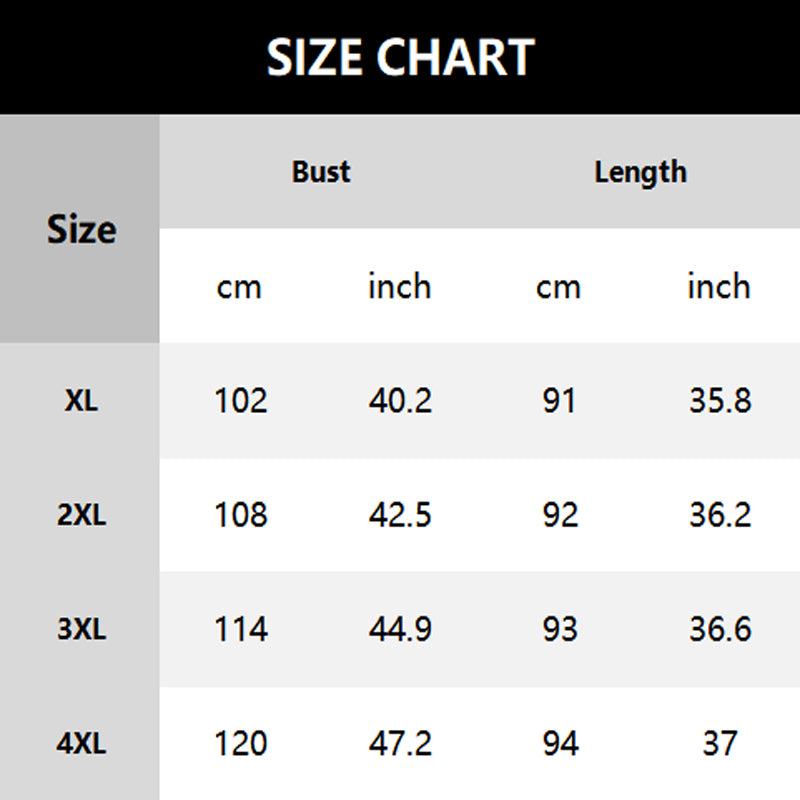
Task: Select the 3XL size row label
Action: pos(81,630)
